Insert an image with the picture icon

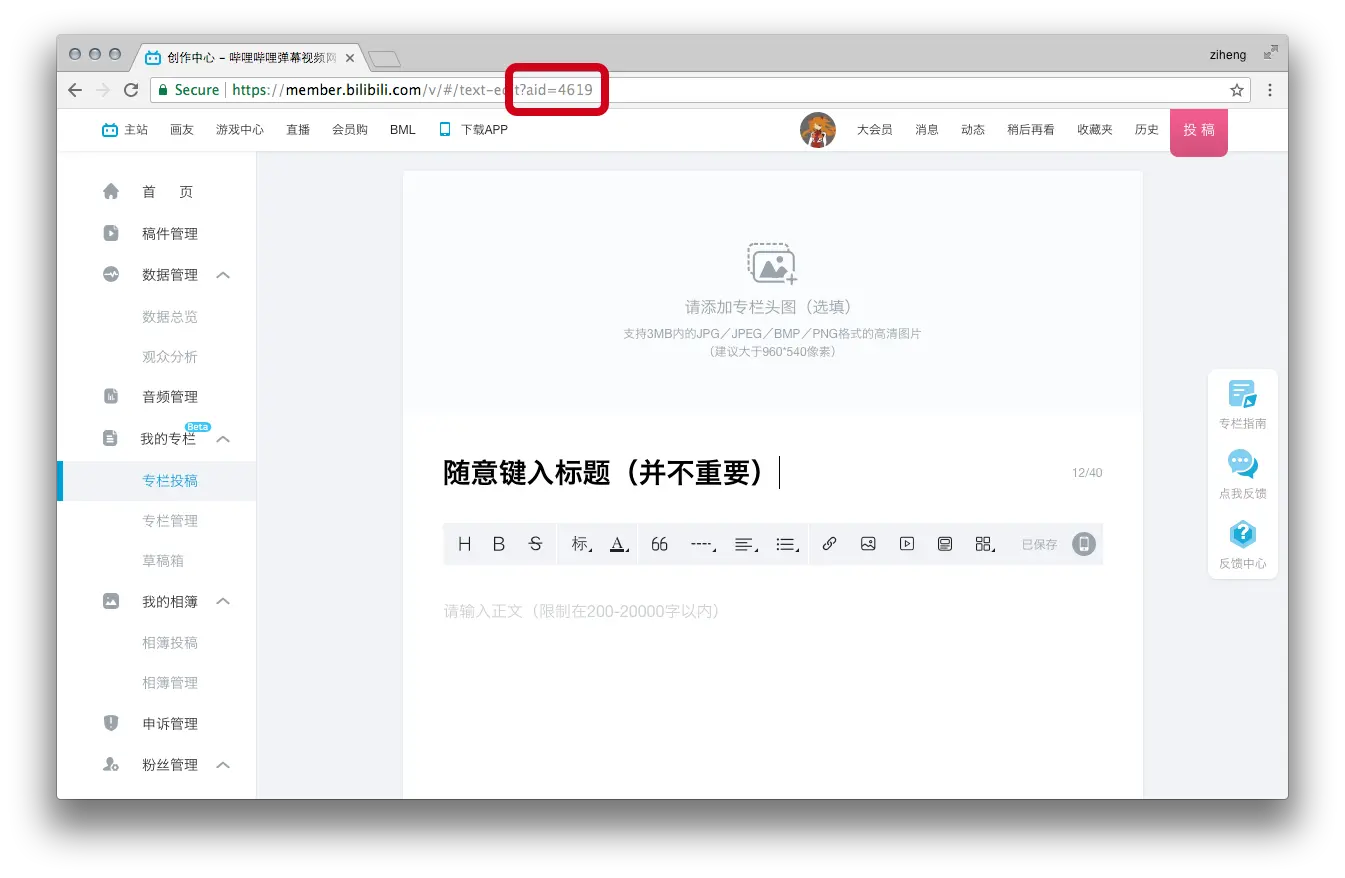click(868, 544)
